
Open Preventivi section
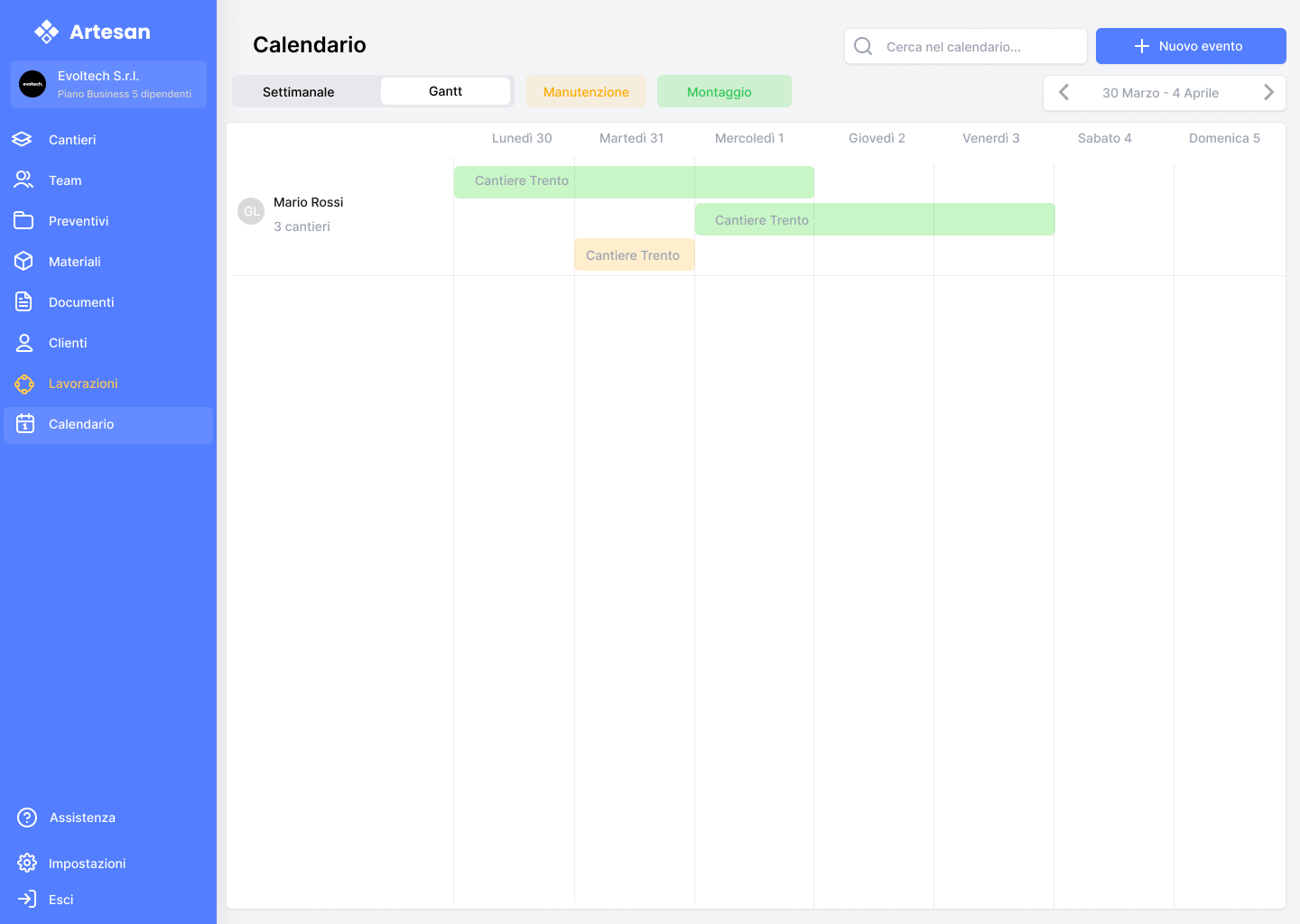coord(79,221)
